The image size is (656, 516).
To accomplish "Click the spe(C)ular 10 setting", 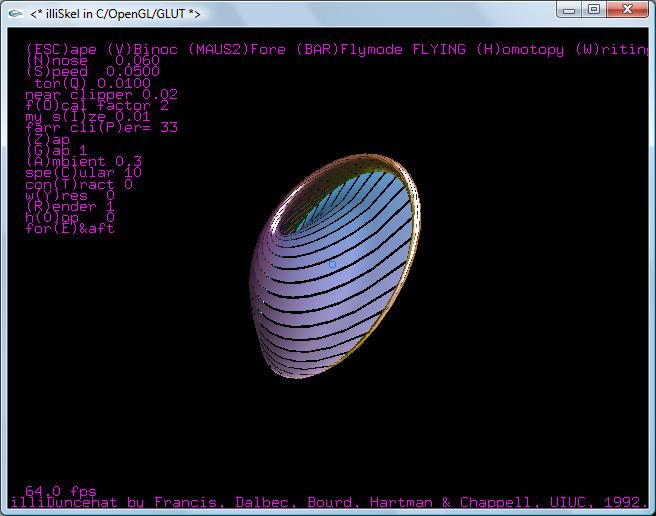I will pos(83,172).
